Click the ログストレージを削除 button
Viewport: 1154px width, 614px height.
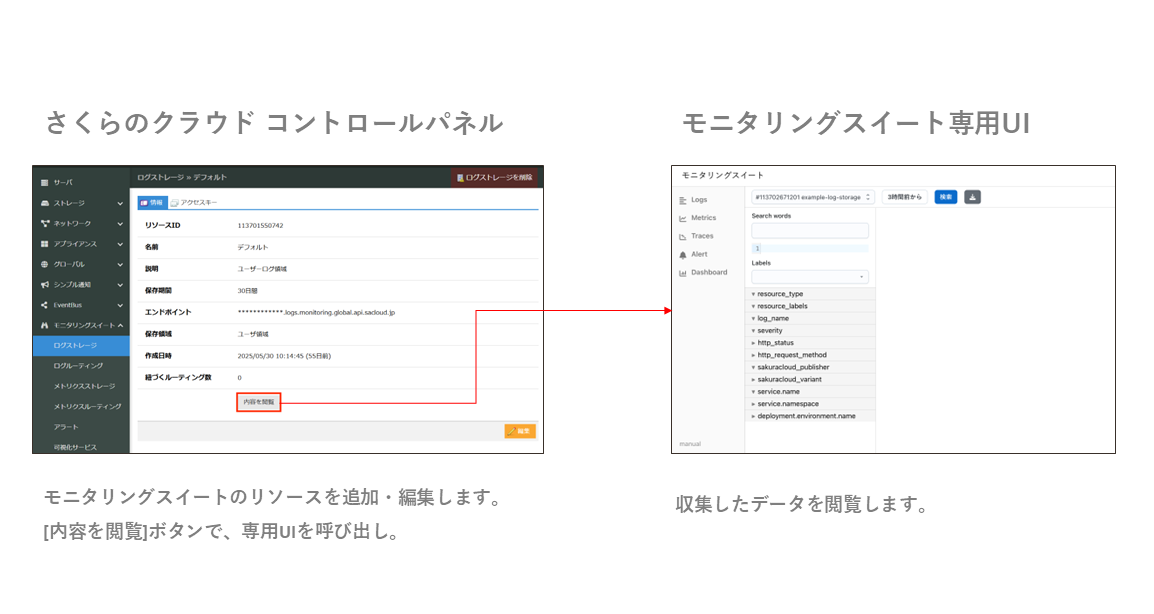pos(495,177)
